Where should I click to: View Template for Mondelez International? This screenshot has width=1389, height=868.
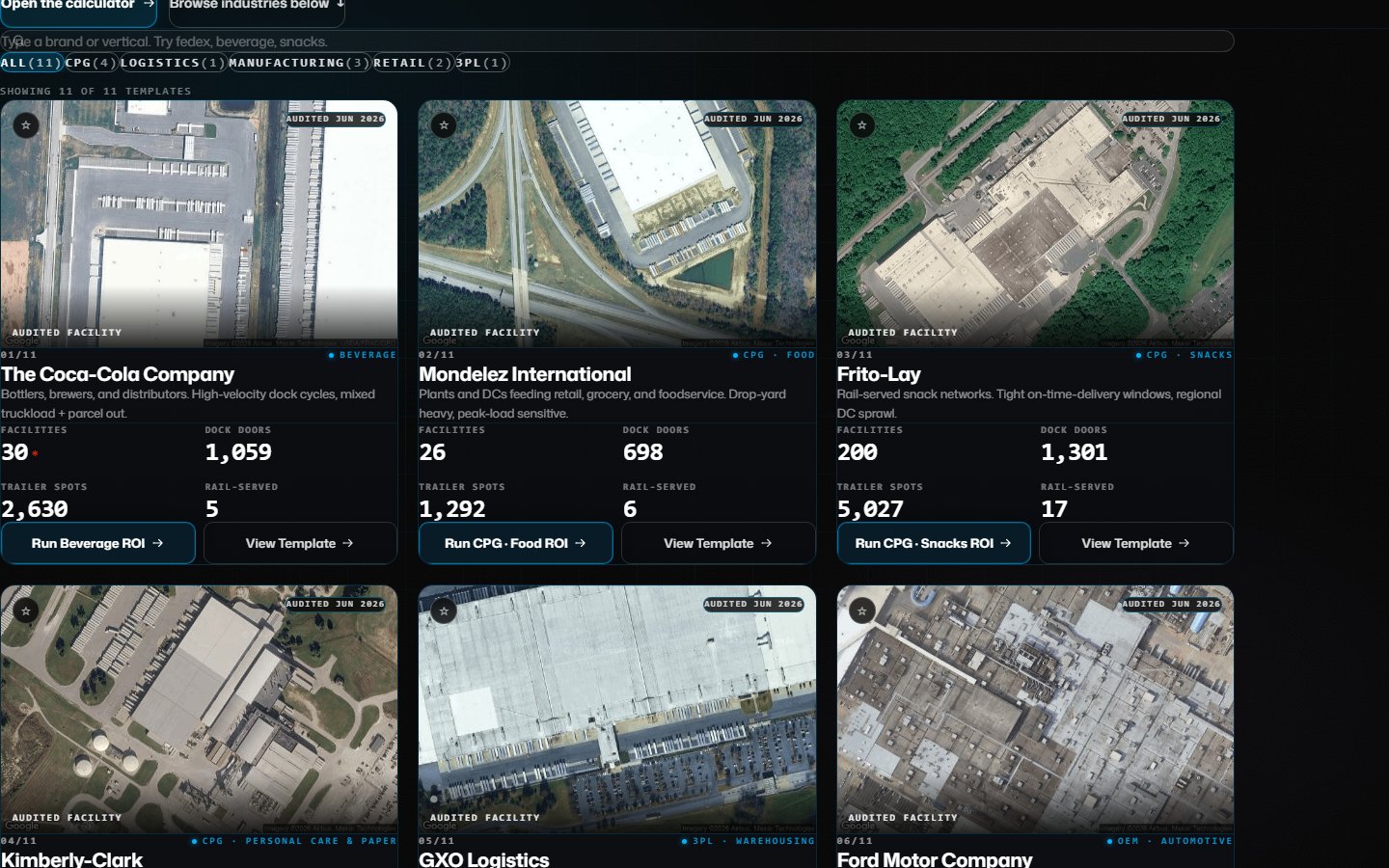(719, 543)
